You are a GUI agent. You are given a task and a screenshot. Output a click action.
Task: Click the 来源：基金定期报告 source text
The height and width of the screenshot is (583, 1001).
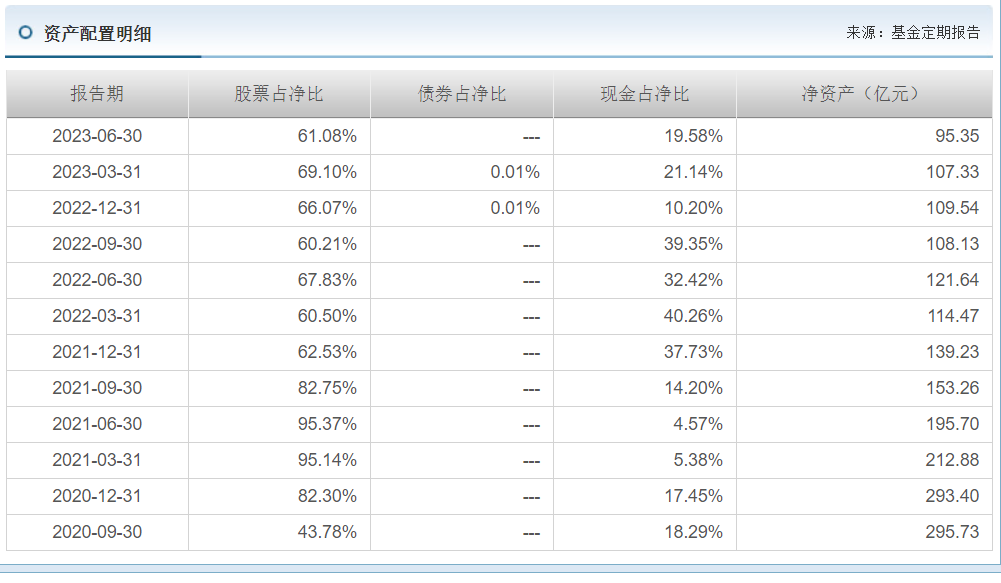(x=913, y=33)
